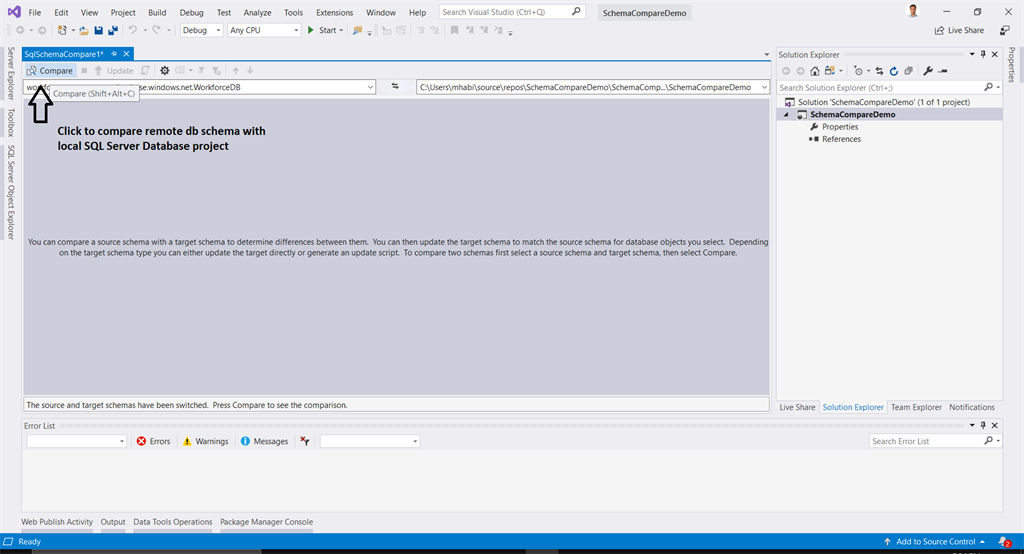Click the Live Share button
This screenshot has height=554, width=1024.
tap(959, 30)
